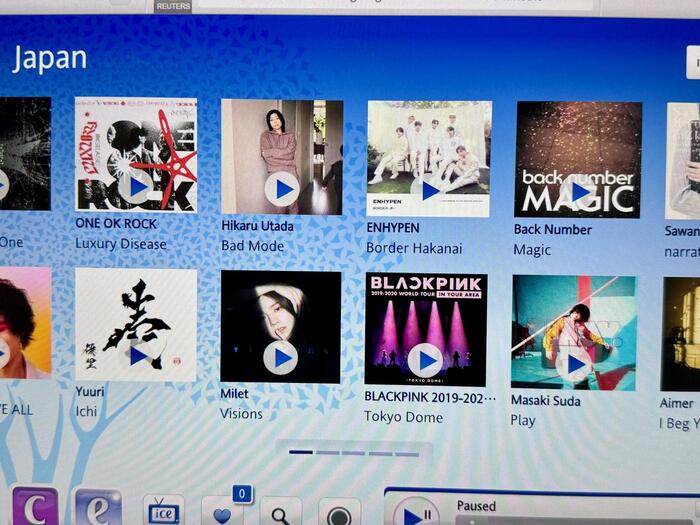Click the 'Japan' section heading
The height and width of the screenshot is (525, 700).
[50, 58]
